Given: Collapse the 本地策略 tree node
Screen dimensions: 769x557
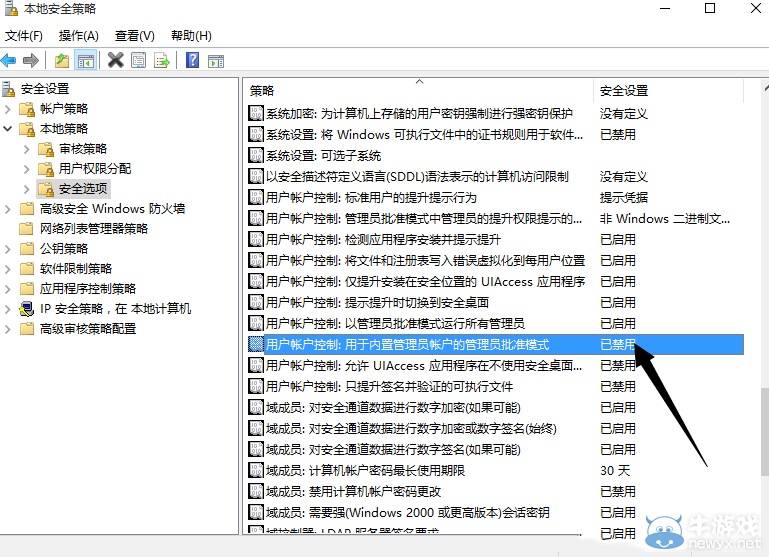Looking at the screenshot, I should [x=9, y=129].
